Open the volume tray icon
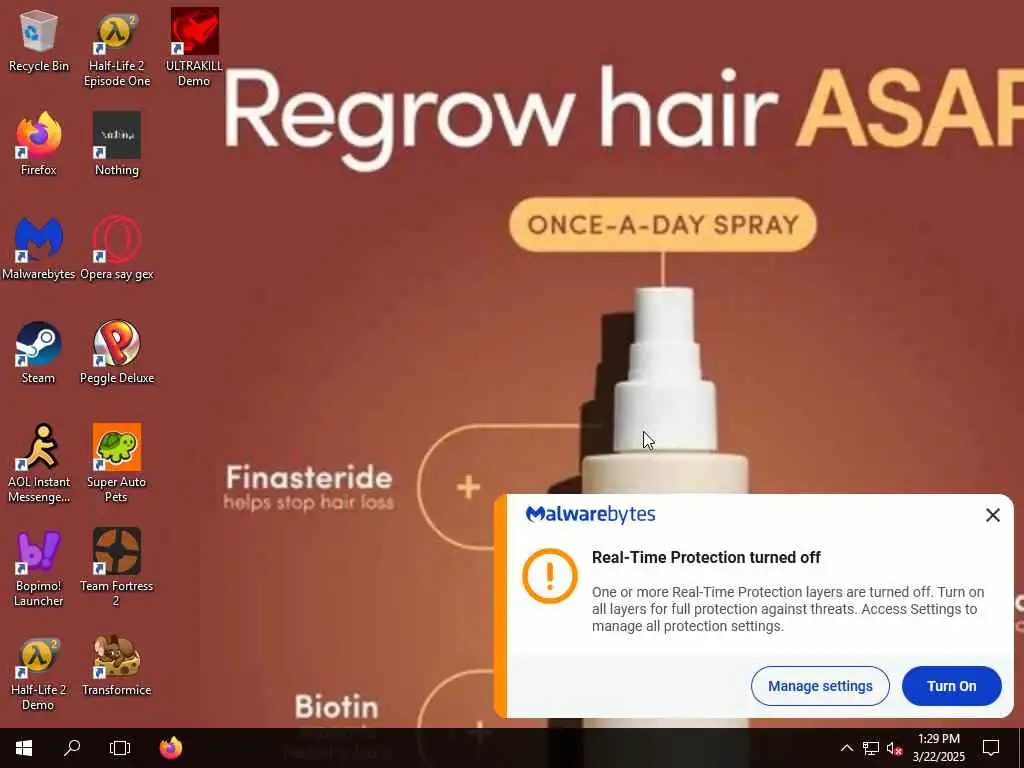Viewport: 1024px width, 768px height. (894, 748)
